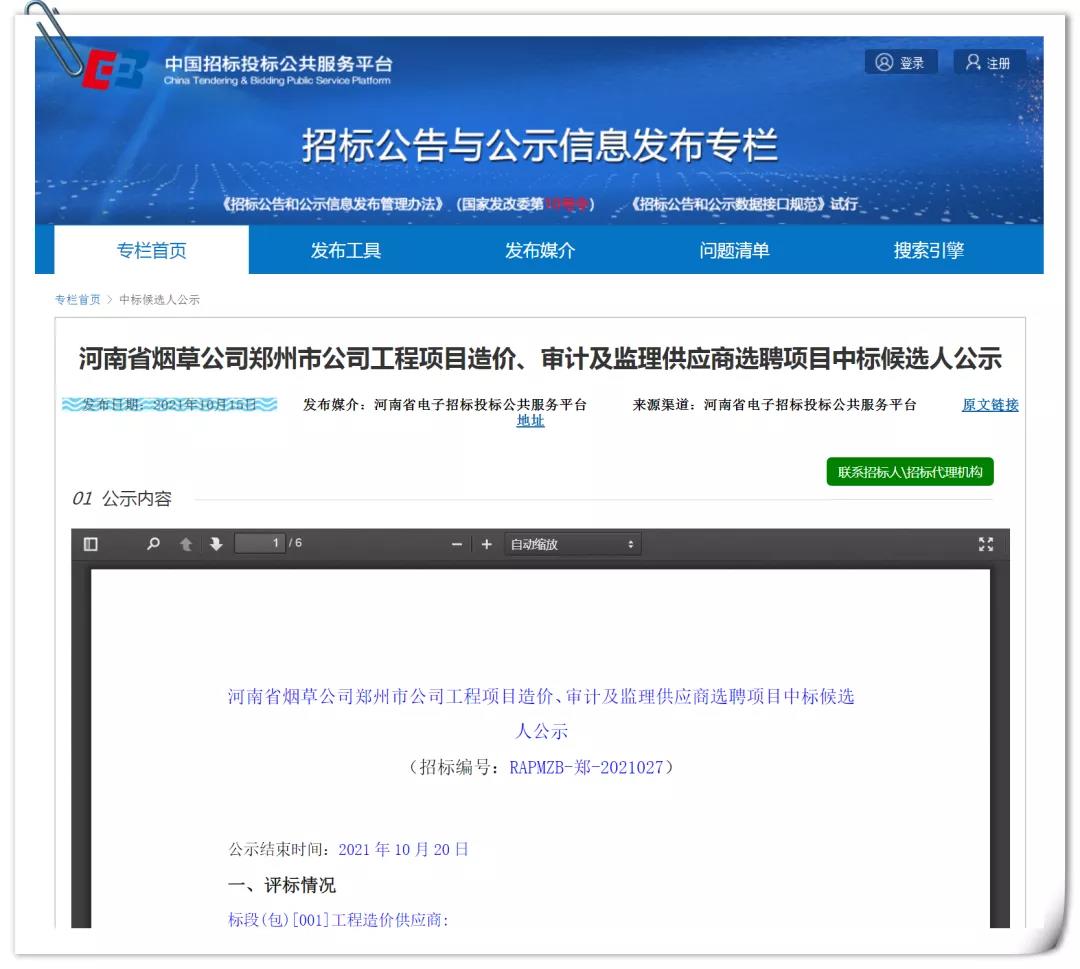1080x969 pixels.
Task: Zoom in with the plus button
Action: (x=487, y=544)
